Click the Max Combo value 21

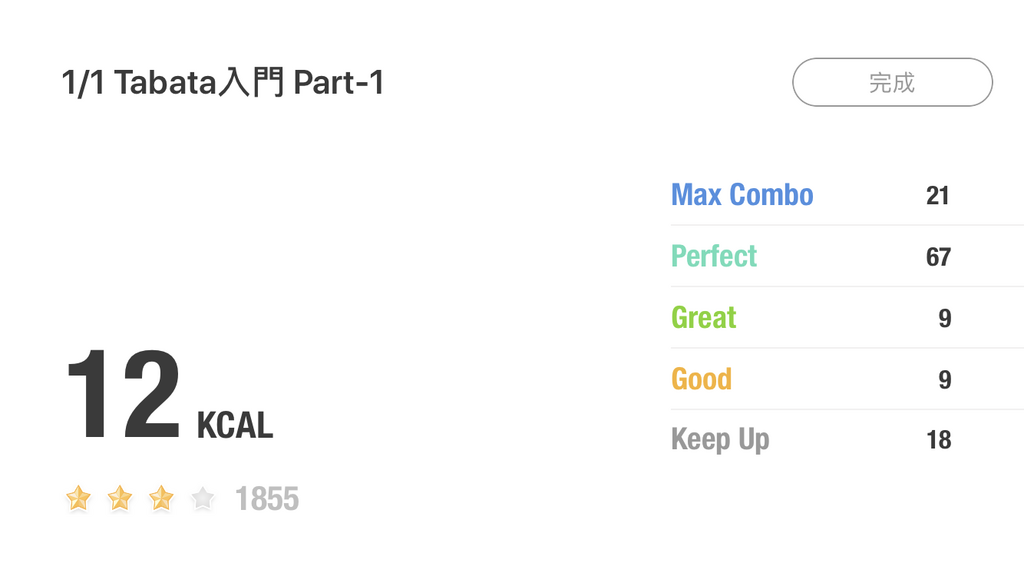pyautogui.click(x=937, y=195)
